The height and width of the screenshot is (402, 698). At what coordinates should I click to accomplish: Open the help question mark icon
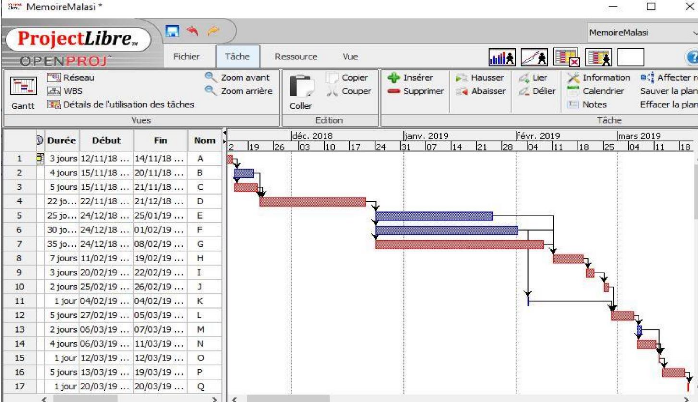(692, 57)
